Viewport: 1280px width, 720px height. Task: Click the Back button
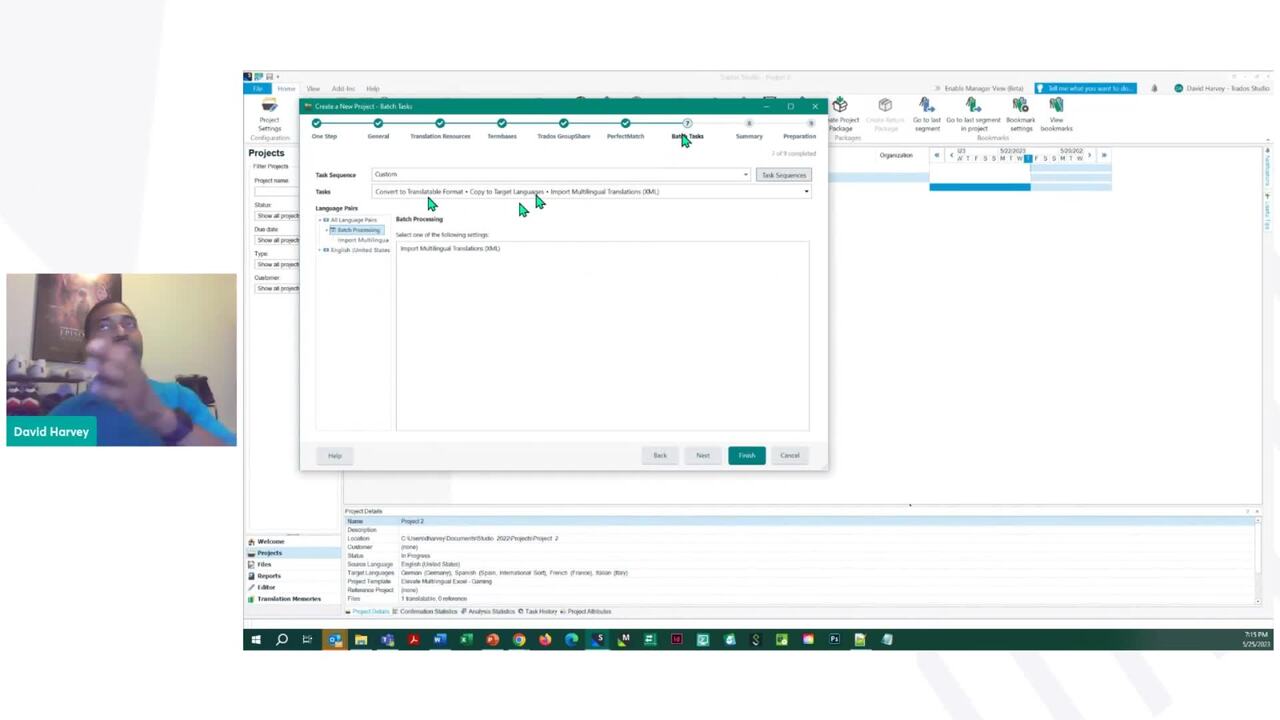(660, 456)
